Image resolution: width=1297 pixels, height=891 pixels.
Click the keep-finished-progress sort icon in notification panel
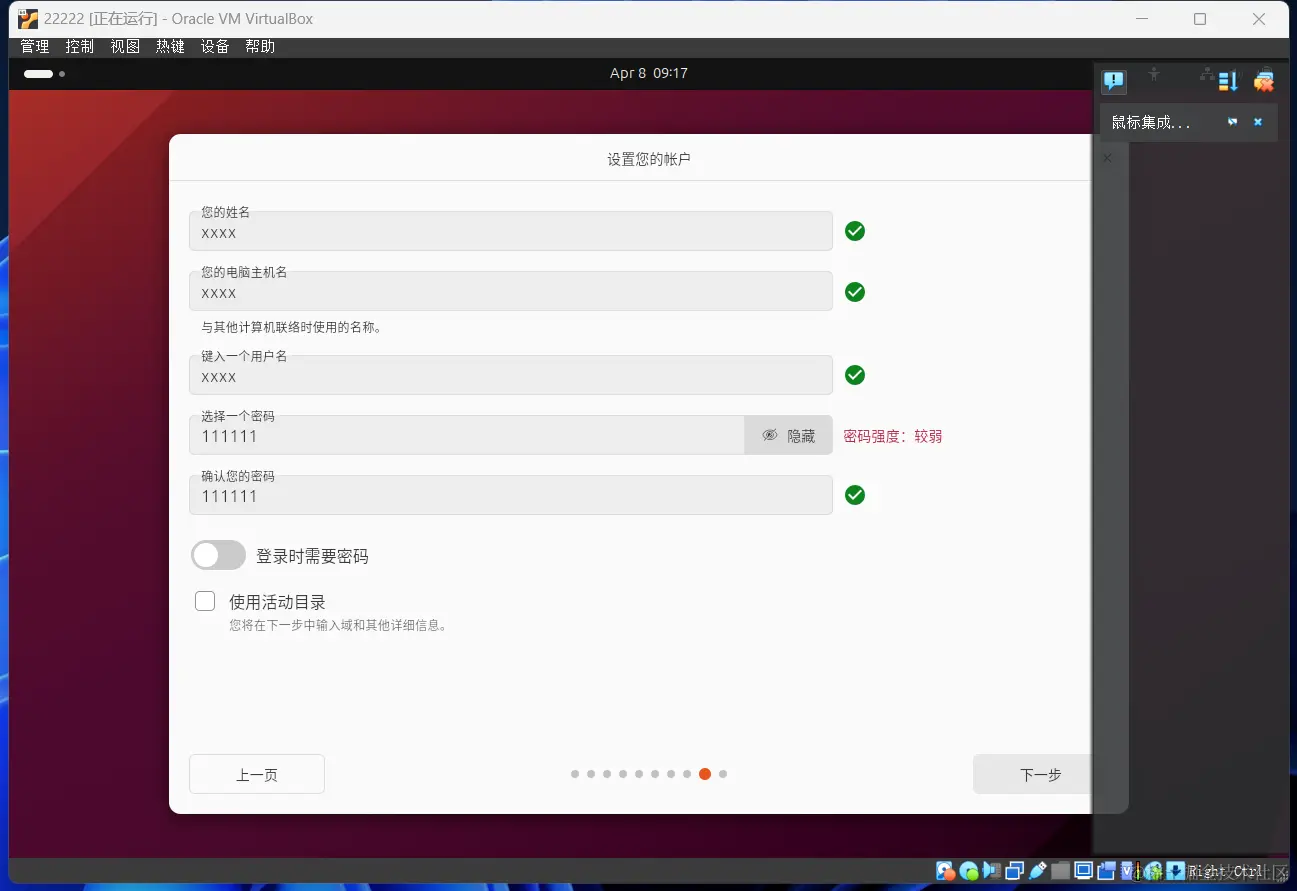[x=1229, y=82]
